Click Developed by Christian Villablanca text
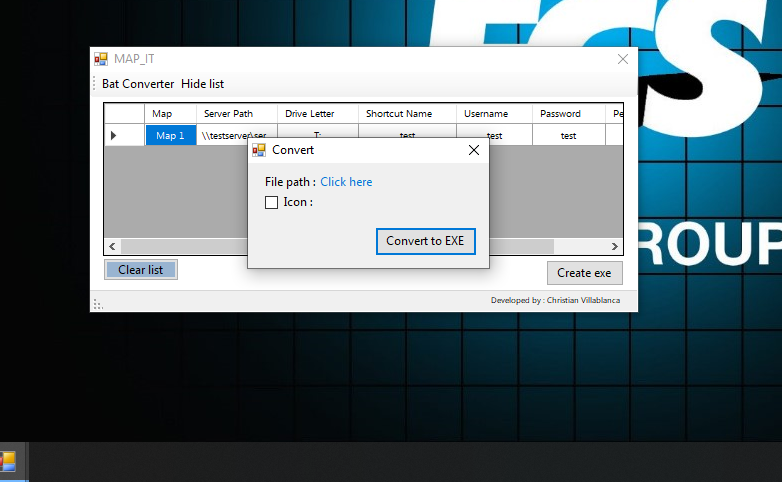This screenshot has height=482, width=782. [555, 300]
